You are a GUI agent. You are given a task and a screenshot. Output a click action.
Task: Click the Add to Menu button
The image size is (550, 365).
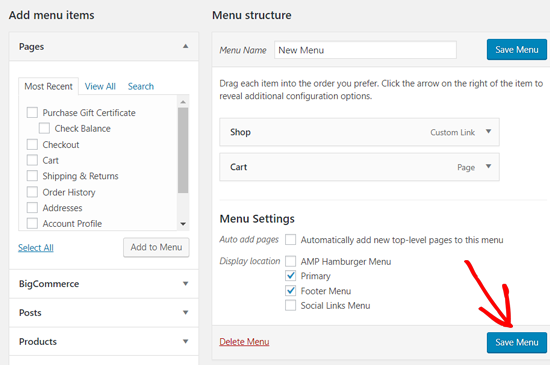pos(156,247)
